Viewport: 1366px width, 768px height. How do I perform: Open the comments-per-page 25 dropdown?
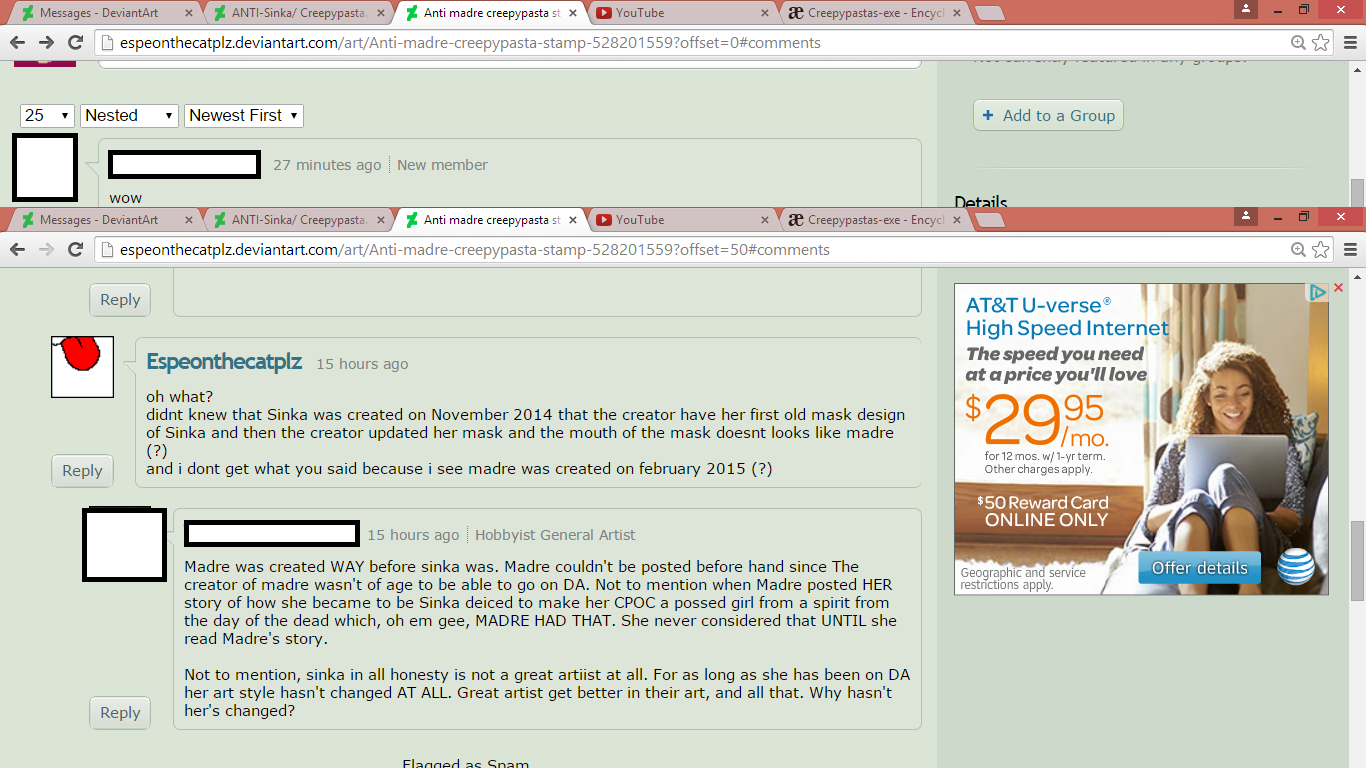pyautogui.click(x=47, y=115)
